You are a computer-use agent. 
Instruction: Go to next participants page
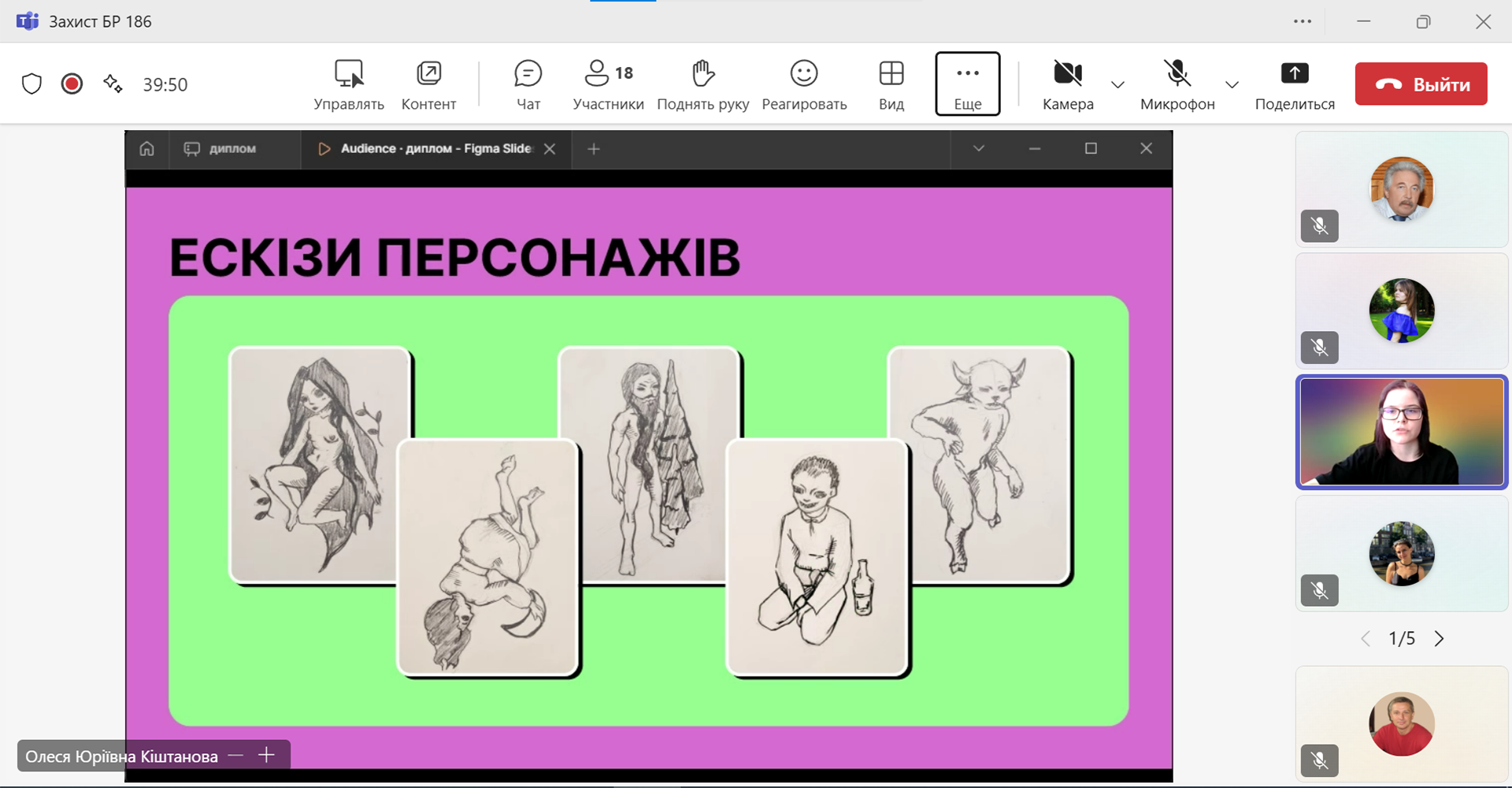tap(1439, 638)
